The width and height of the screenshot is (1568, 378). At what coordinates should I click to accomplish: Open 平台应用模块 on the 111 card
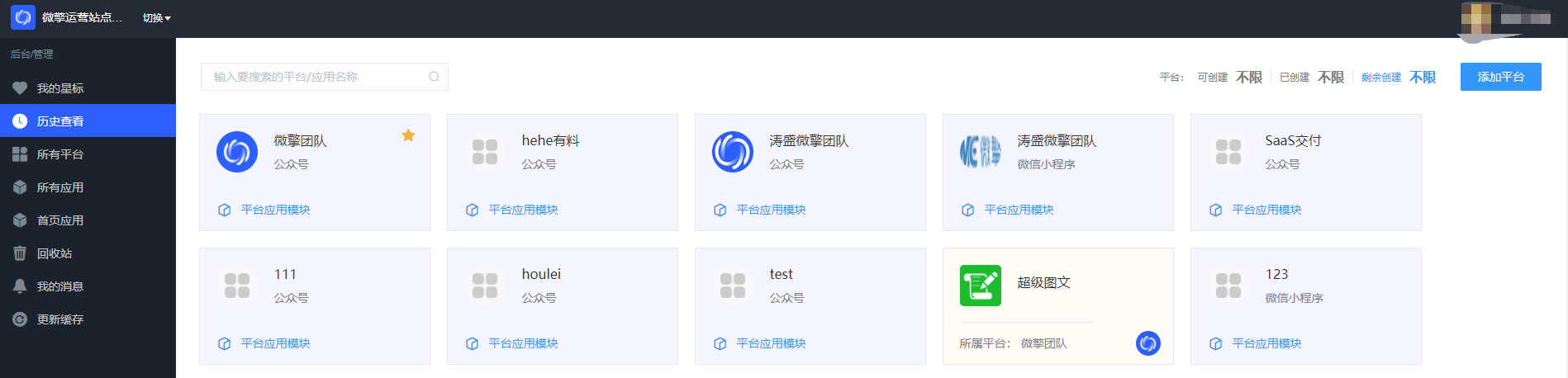(x=275, y=343)
